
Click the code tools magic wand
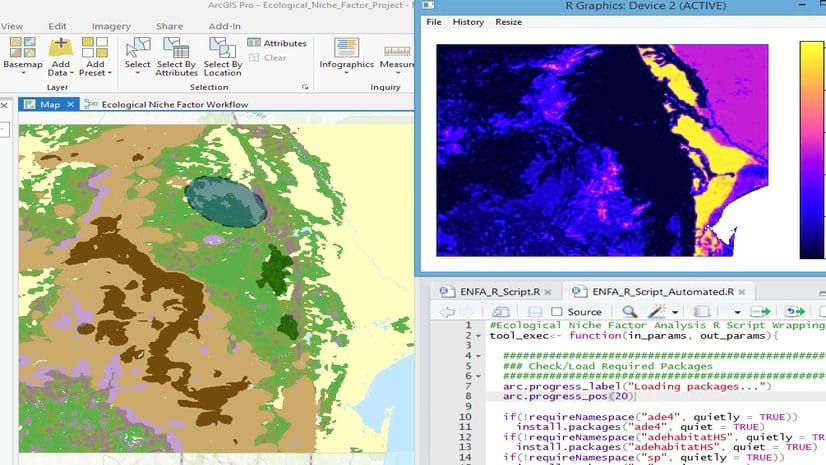656,311
